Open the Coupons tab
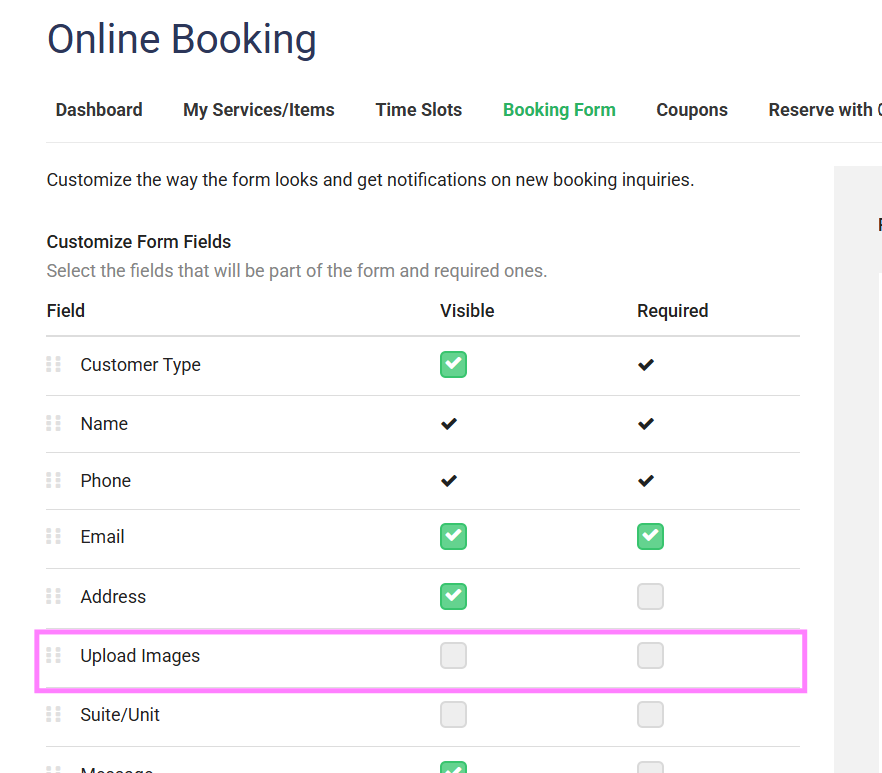 (x=692, y=110)
